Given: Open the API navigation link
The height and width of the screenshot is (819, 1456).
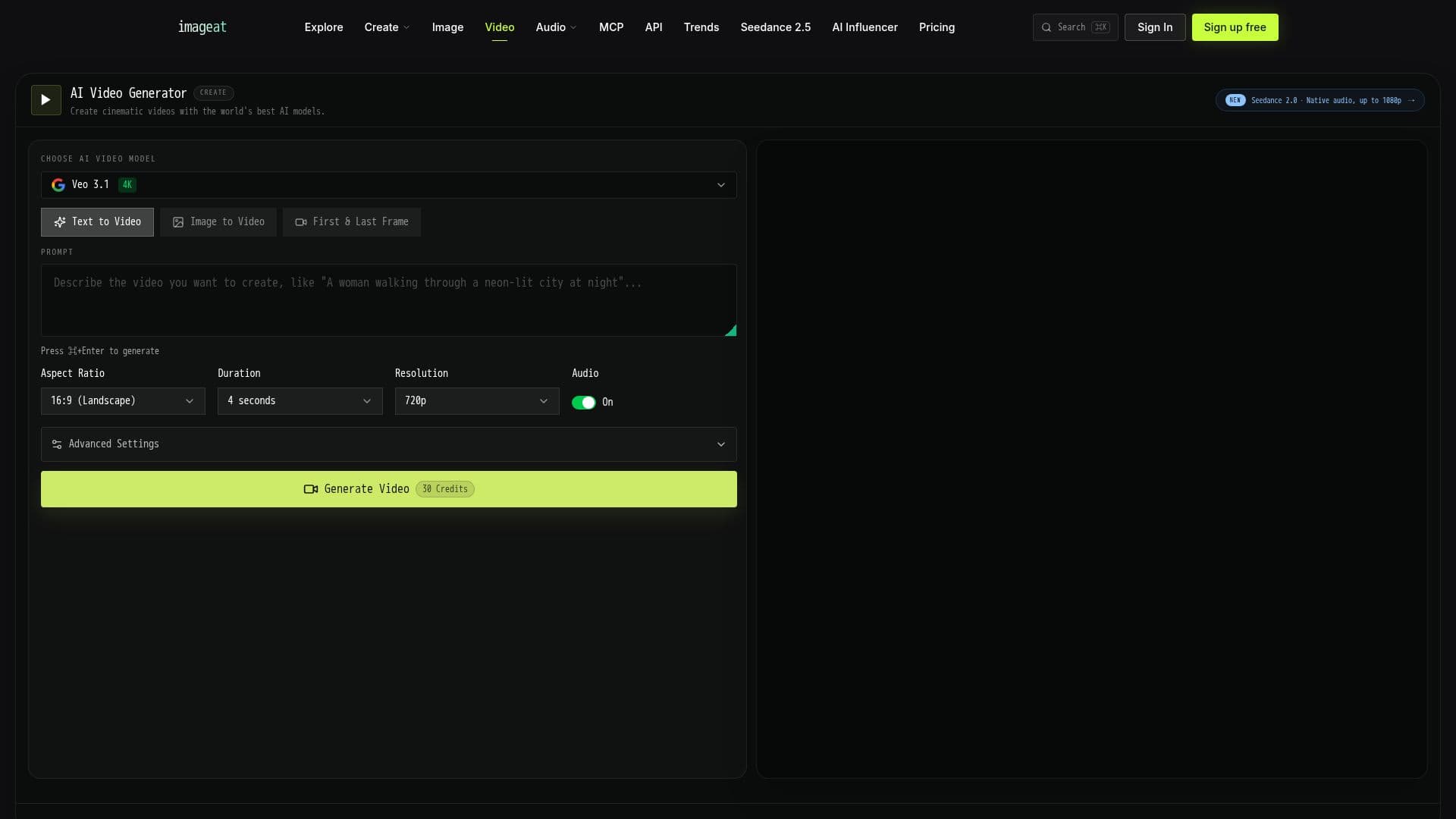Looking at the screenshot, I should point(654,27).
